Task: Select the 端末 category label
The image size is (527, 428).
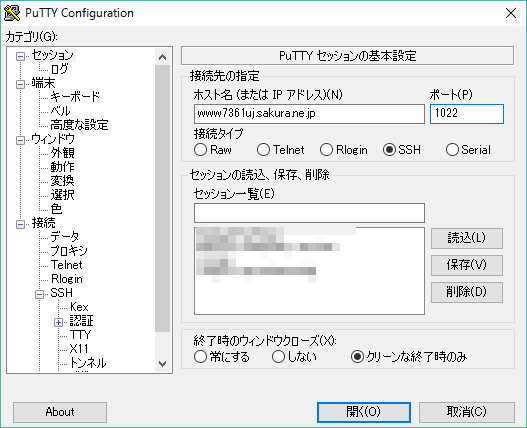Action: click(x=43, y=83)
